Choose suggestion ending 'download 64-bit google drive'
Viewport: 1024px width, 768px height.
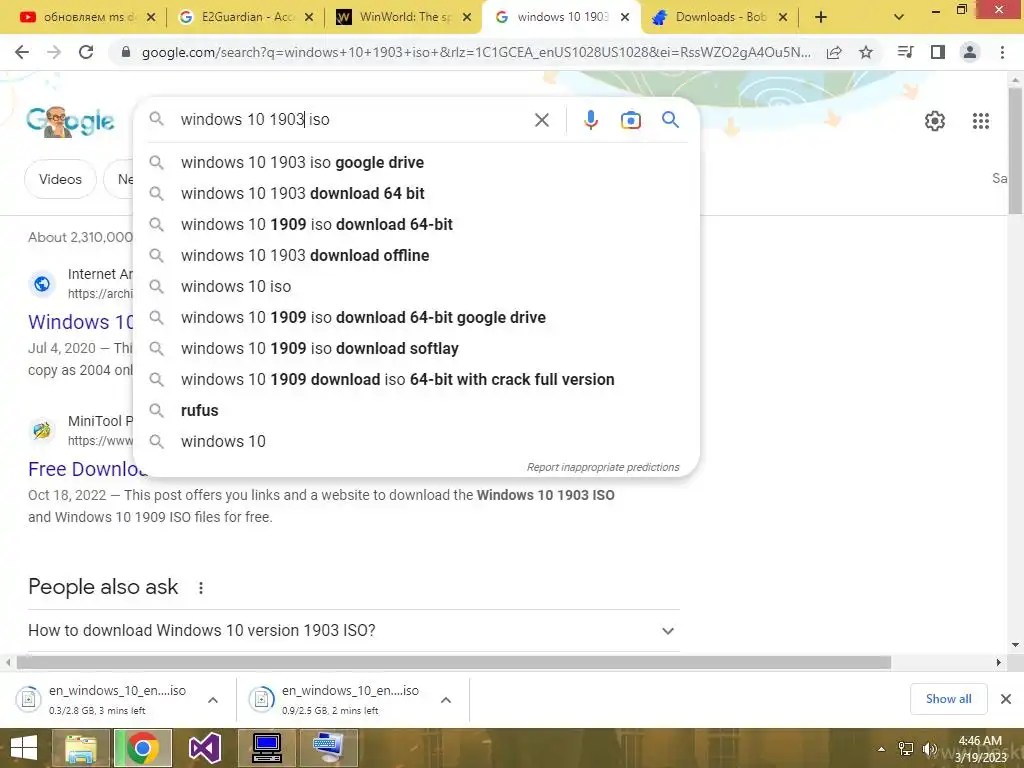[x=416, y=317]
